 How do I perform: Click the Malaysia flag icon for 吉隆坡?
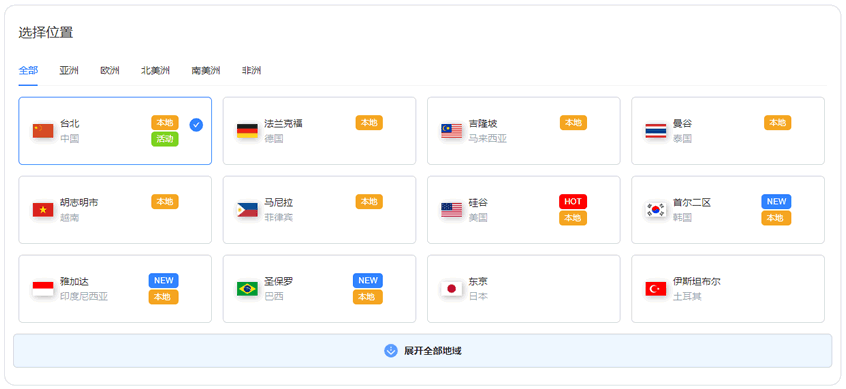452,131
